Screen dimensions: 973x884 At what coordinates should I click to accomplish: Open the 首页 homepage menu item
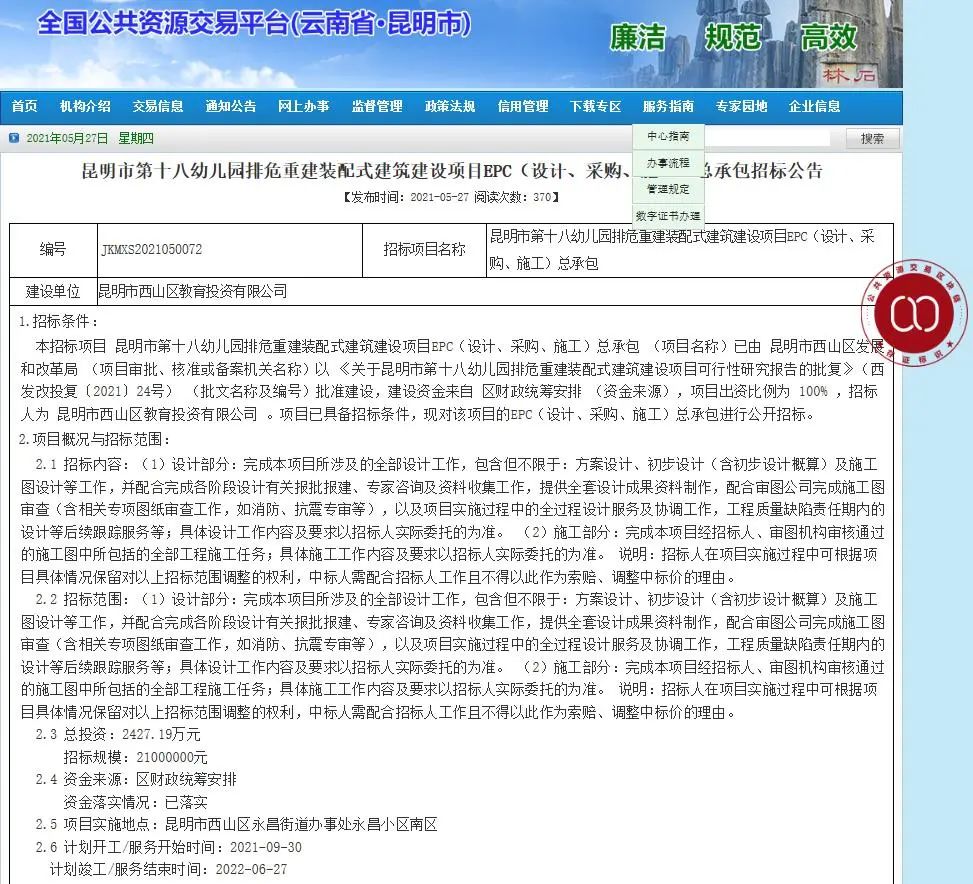(x=24, y=107)
